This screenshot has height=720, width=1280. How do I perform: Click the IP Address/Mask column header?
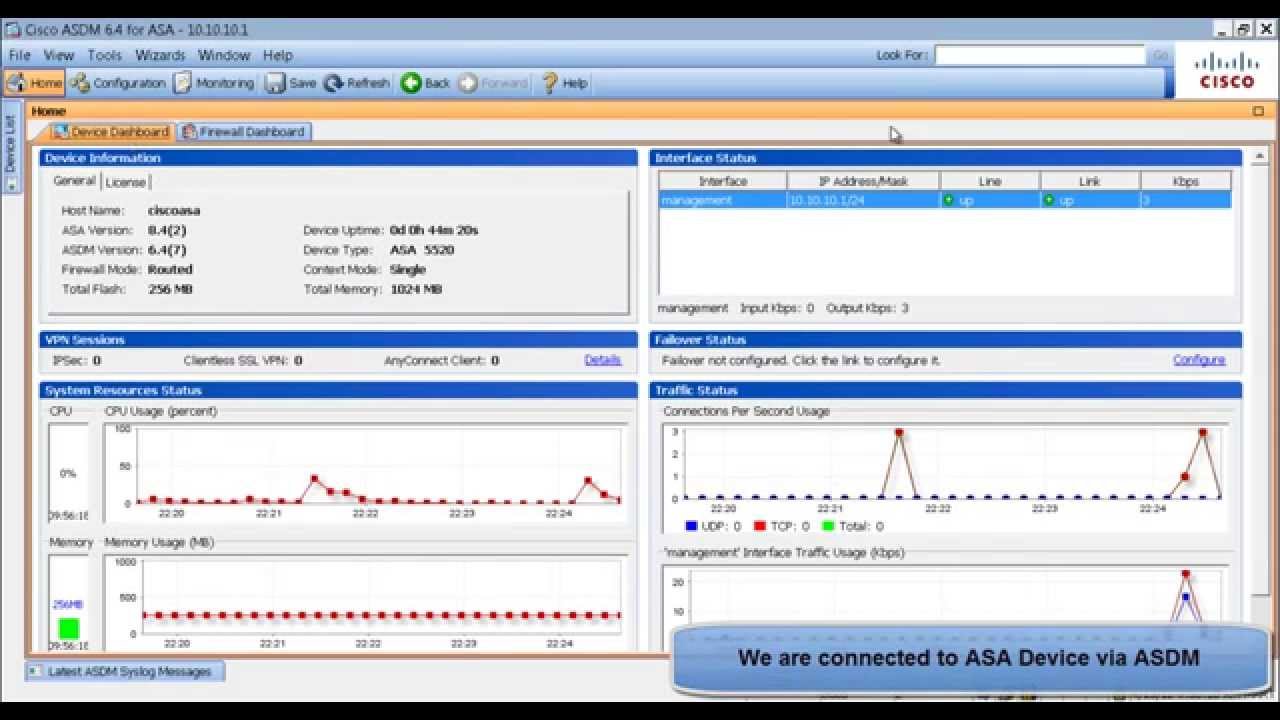point(863,181)
